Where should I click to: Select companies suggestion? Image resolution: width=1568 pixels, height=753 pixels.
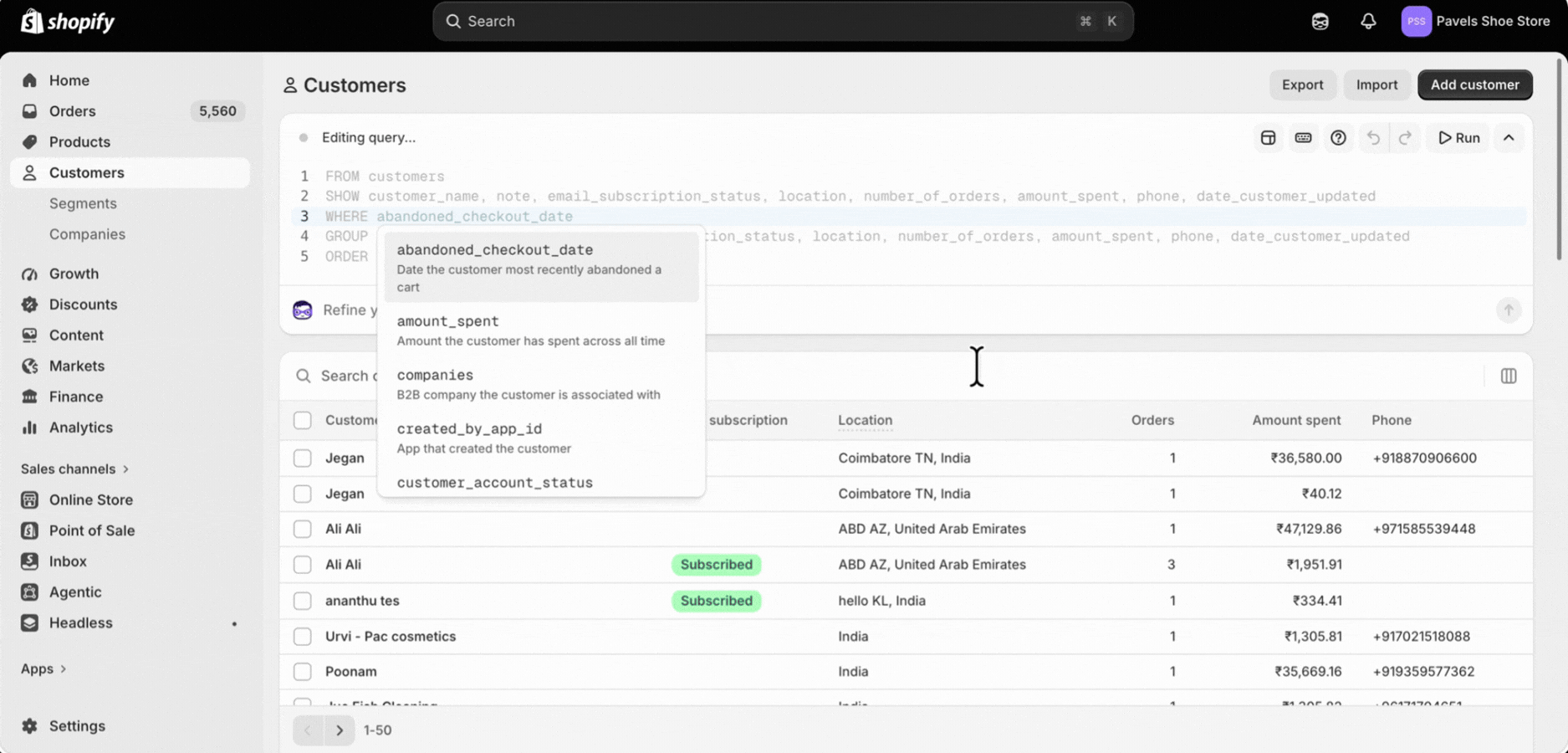[x=541, y=384]
